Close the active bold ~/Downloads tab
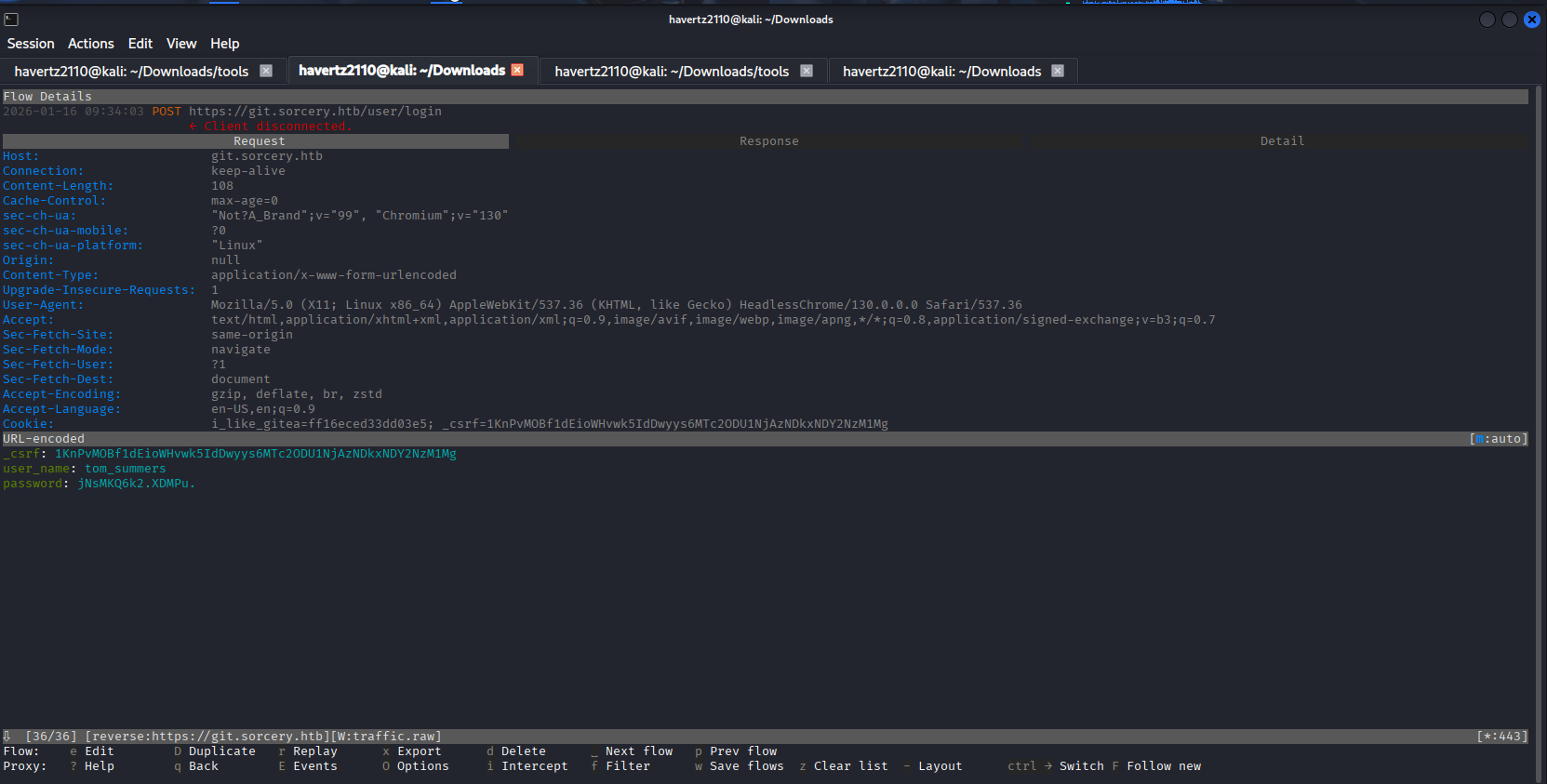The width and height of the screenshot is (1547, 784). coord(518,70)
